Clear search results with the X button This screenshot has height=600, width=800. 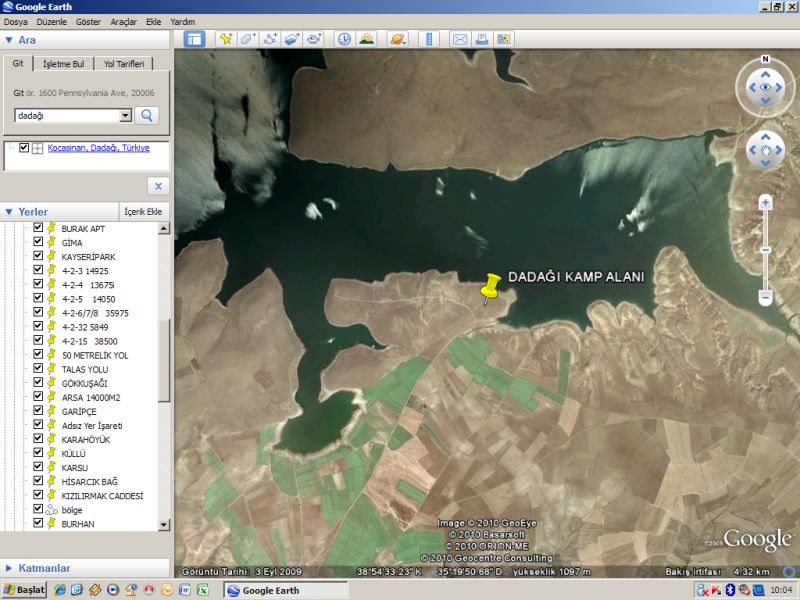[158, 186]
